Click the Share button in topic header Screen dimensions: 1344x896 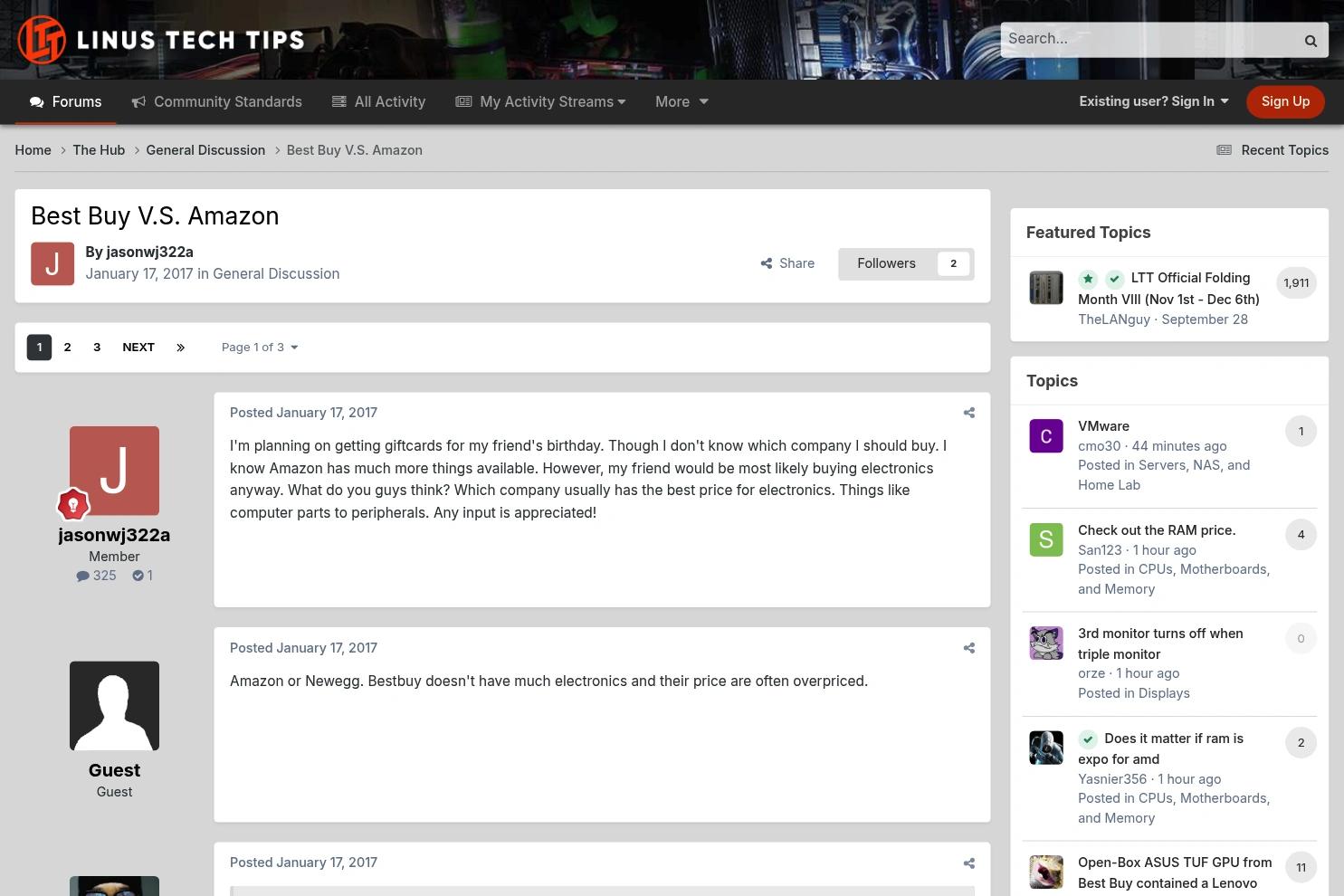point(787,263)
